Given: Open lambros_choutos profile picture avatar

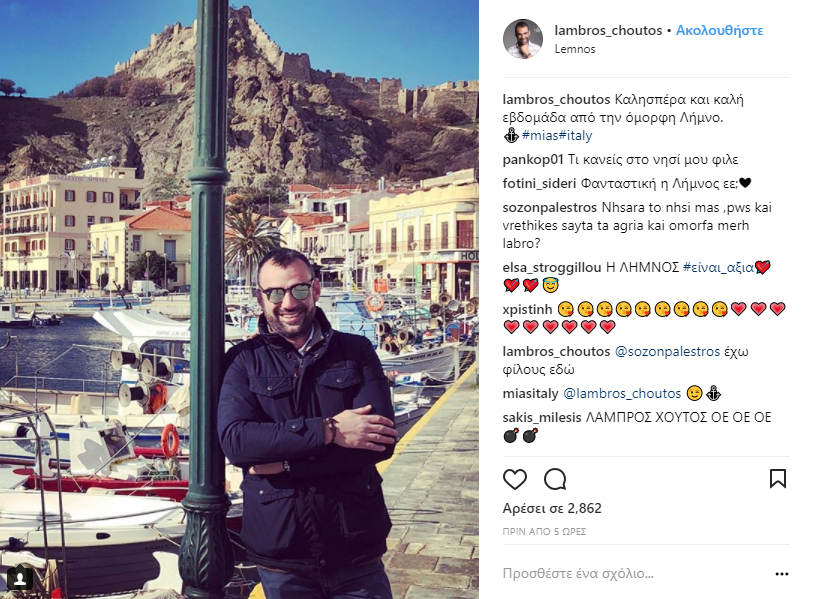Looking at the screenshot, I should (523, 39).
